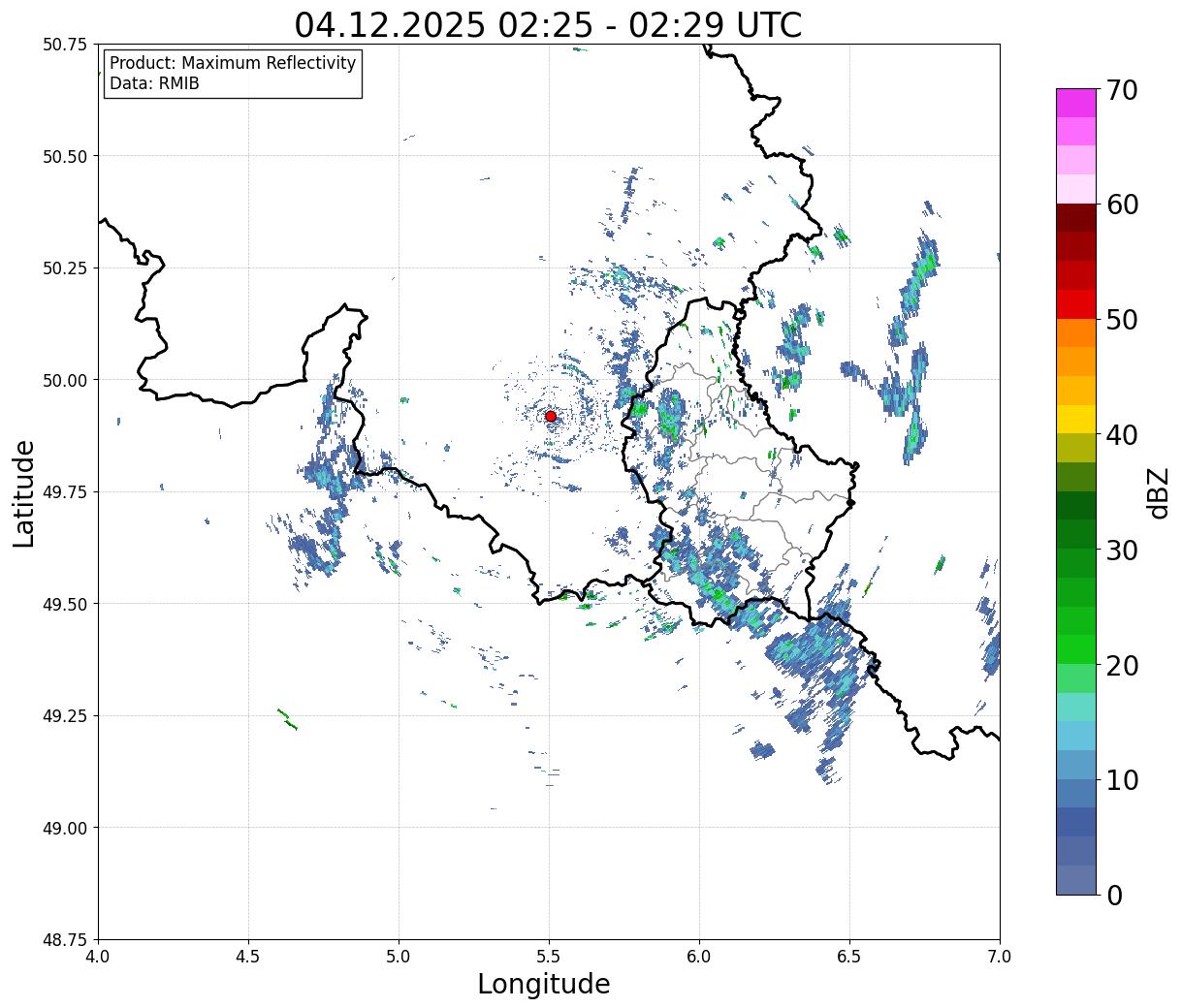Click the colorbar tick label 30

click(1122, 551)
